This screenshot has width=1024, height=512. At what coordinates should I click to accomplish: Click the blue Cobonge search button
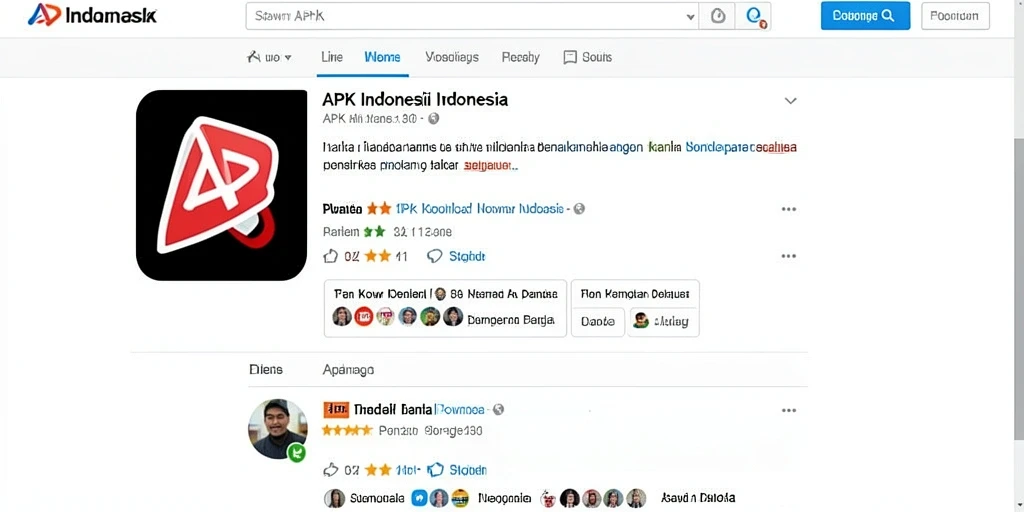click(x=865, y=16)
